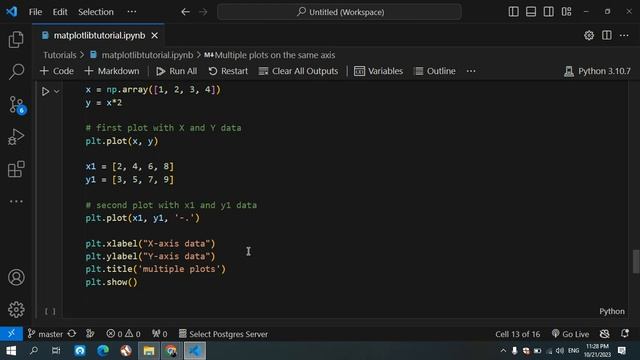640x360 pixels.
Task: Add a new Code cell
Action: click(57, 71)
